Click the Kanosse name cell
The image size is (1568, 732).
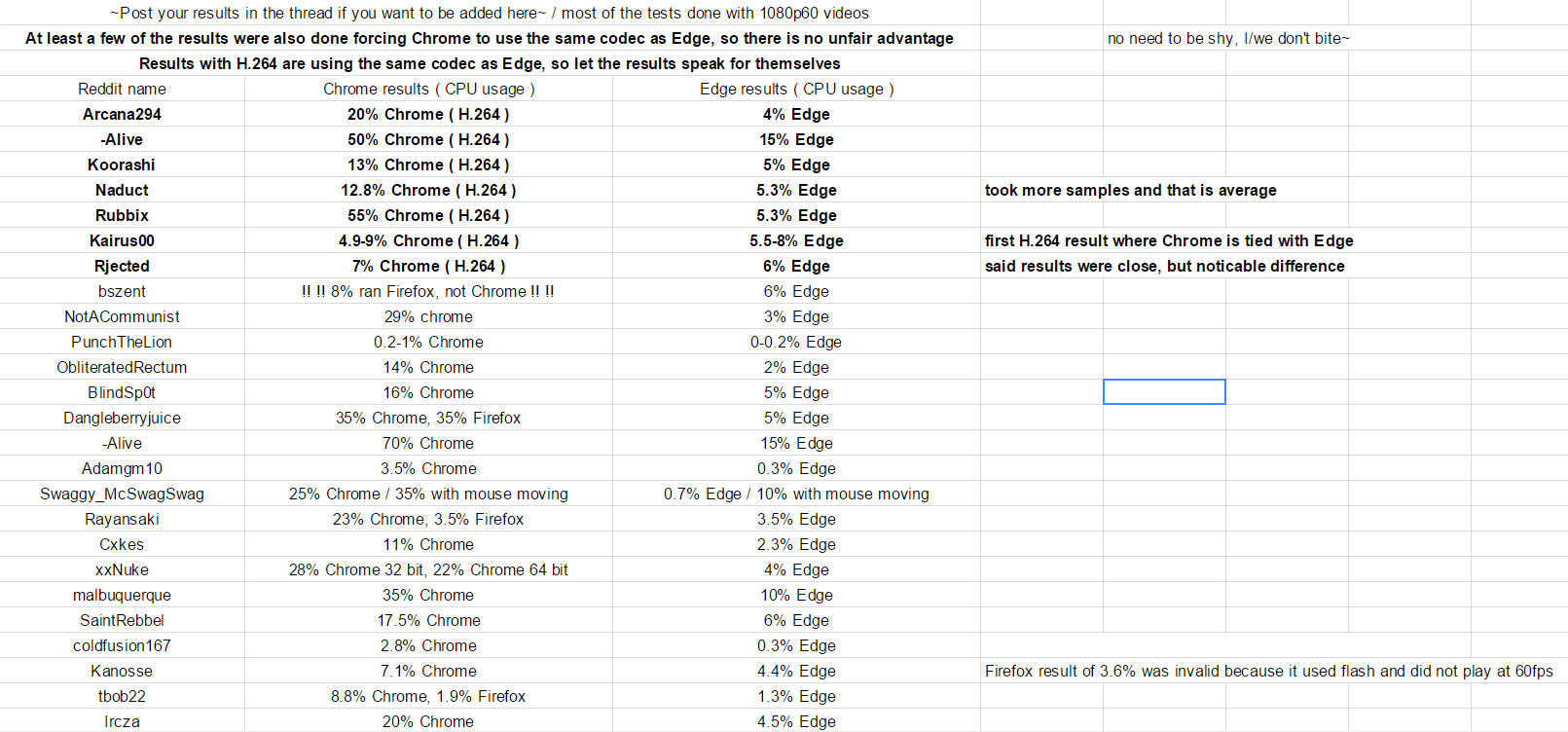[x=122, y=671]
